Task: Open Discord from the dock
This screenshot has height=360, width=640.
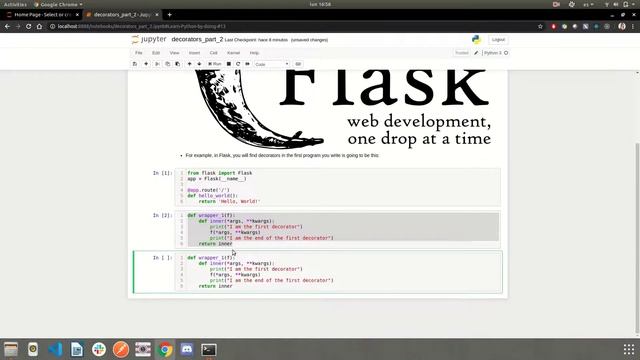Action: pos(187,349)
